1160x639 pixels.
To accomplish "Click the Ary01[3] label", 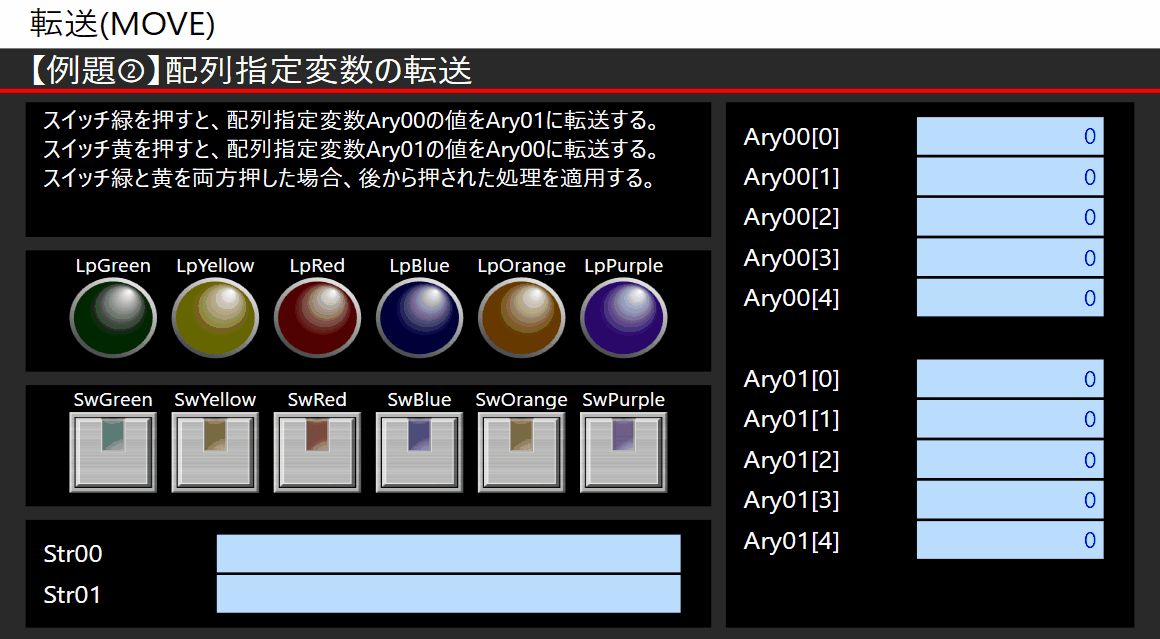I will point(792,500).
